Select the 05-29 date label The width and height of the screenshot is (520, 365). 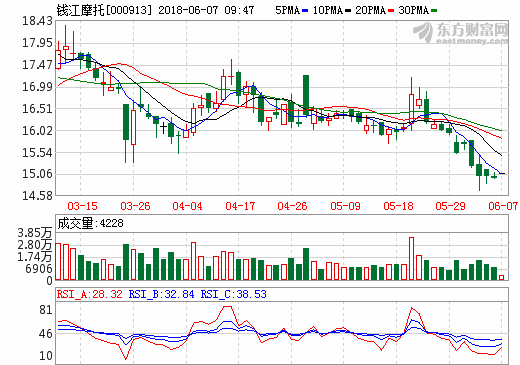tap(450, 206)
